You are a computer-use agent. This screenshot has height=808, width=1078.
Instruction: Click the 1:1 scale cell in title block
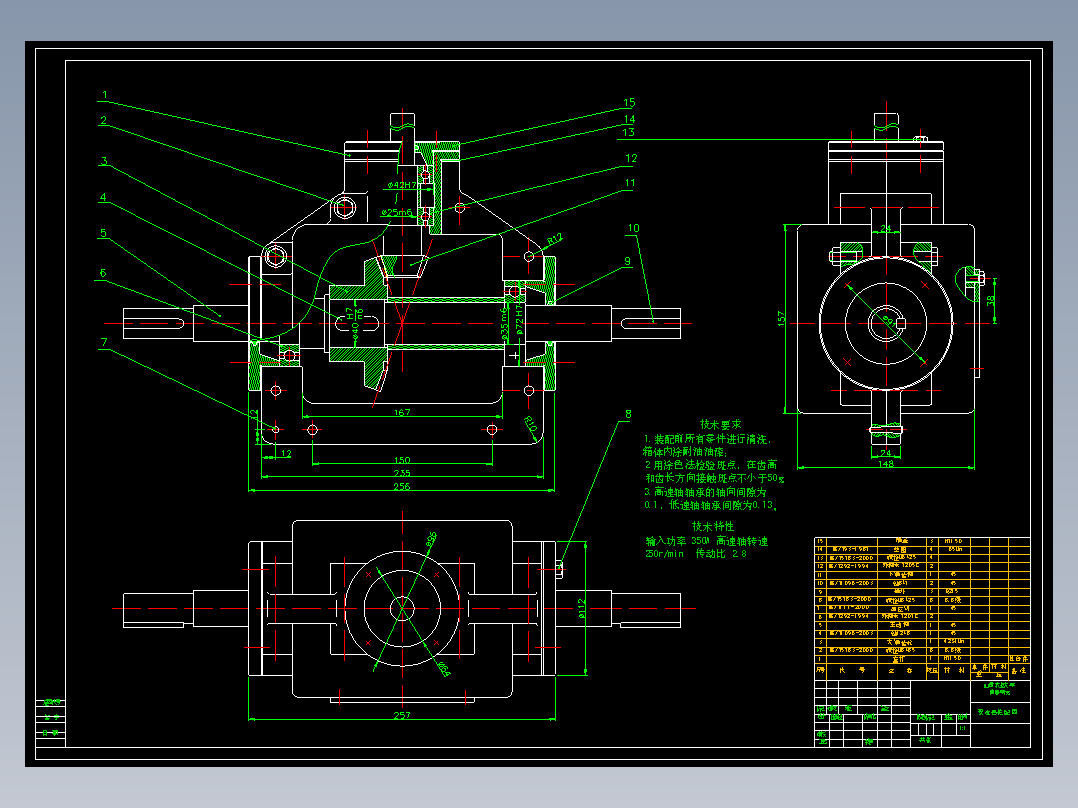[962, 728]
